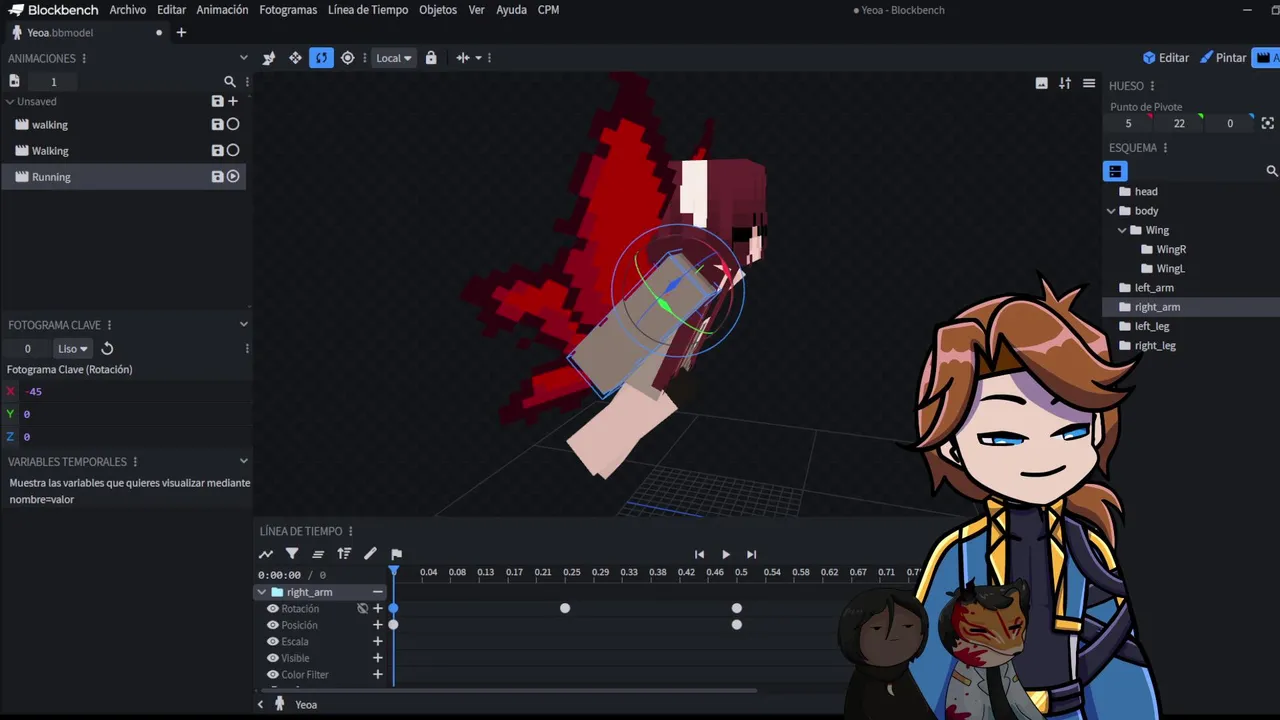Toggle the graph editor icon in timeline
1280x720 pixels.
[266, 554]
